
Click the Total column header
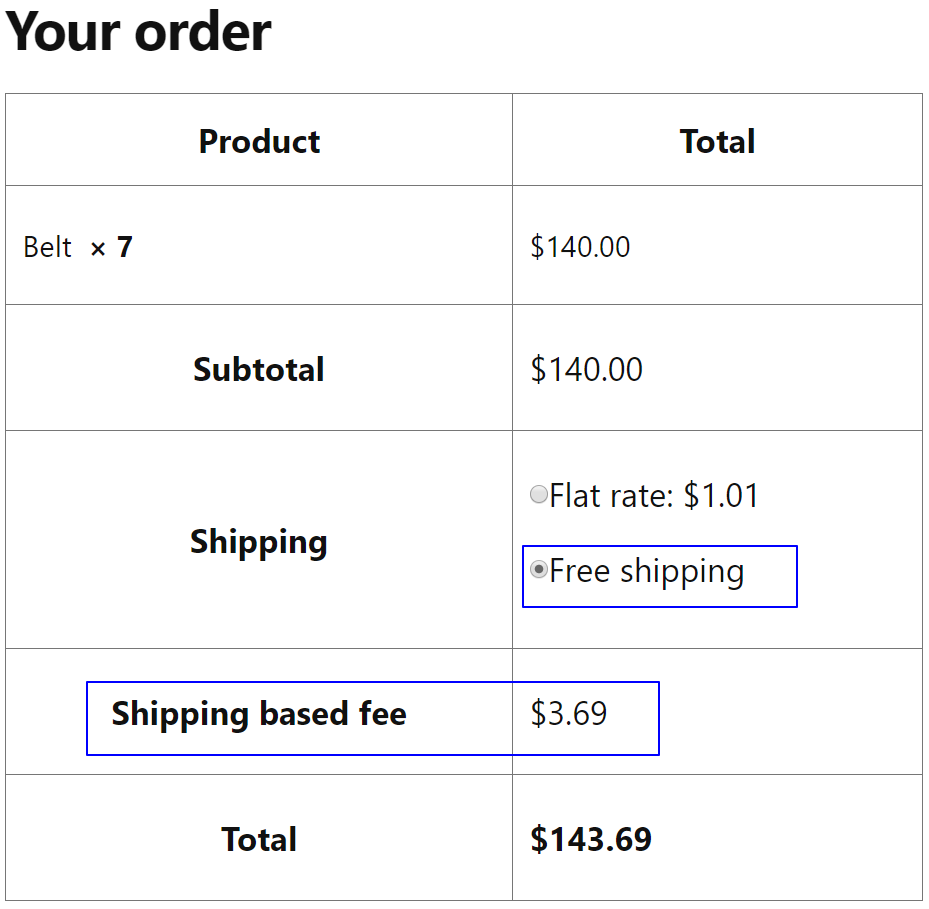[716, 141]
